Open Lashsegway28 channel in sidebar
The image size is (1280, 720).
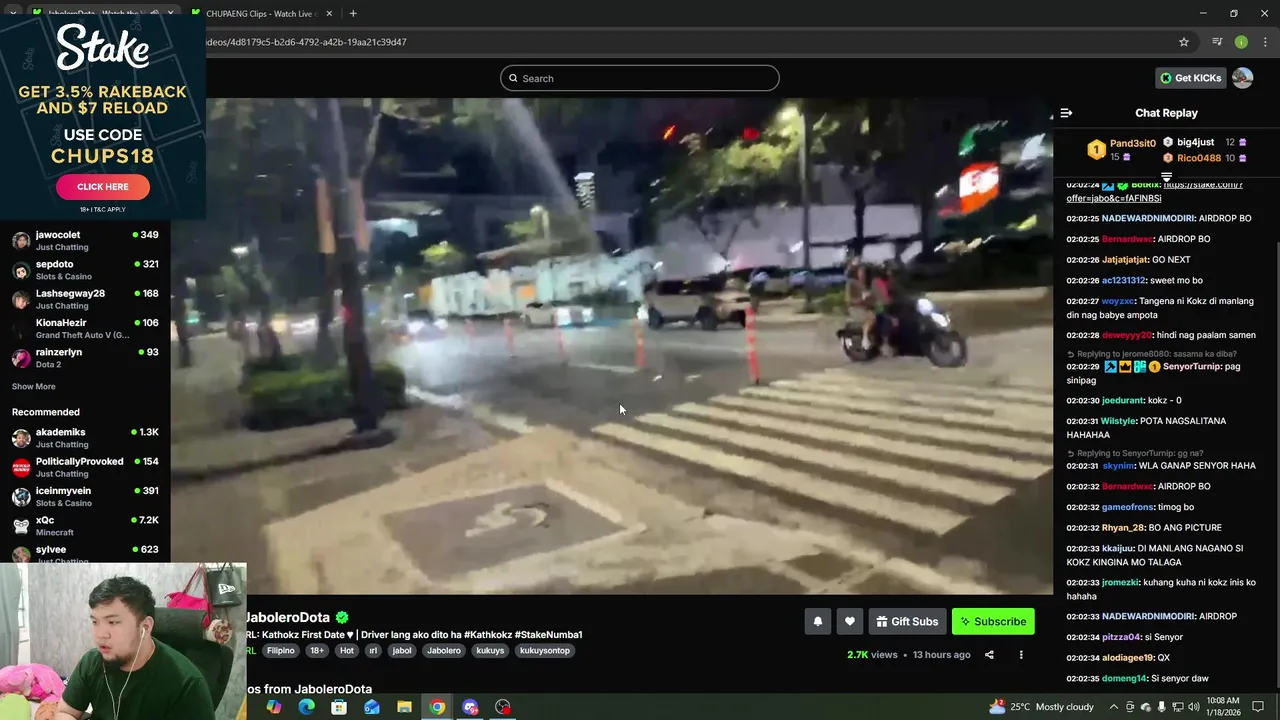point(85,299)
